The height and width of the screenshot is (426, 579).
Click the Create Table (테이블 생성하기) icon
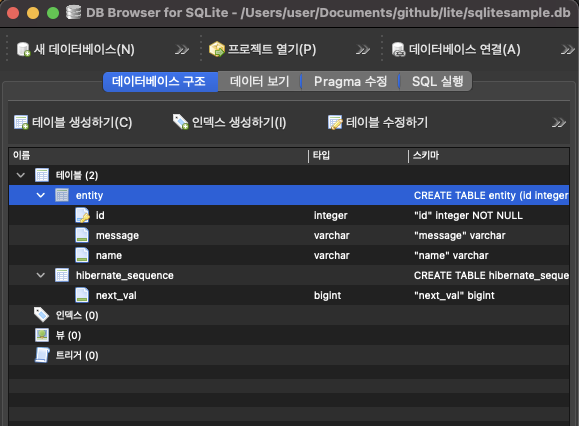(21, 122)
